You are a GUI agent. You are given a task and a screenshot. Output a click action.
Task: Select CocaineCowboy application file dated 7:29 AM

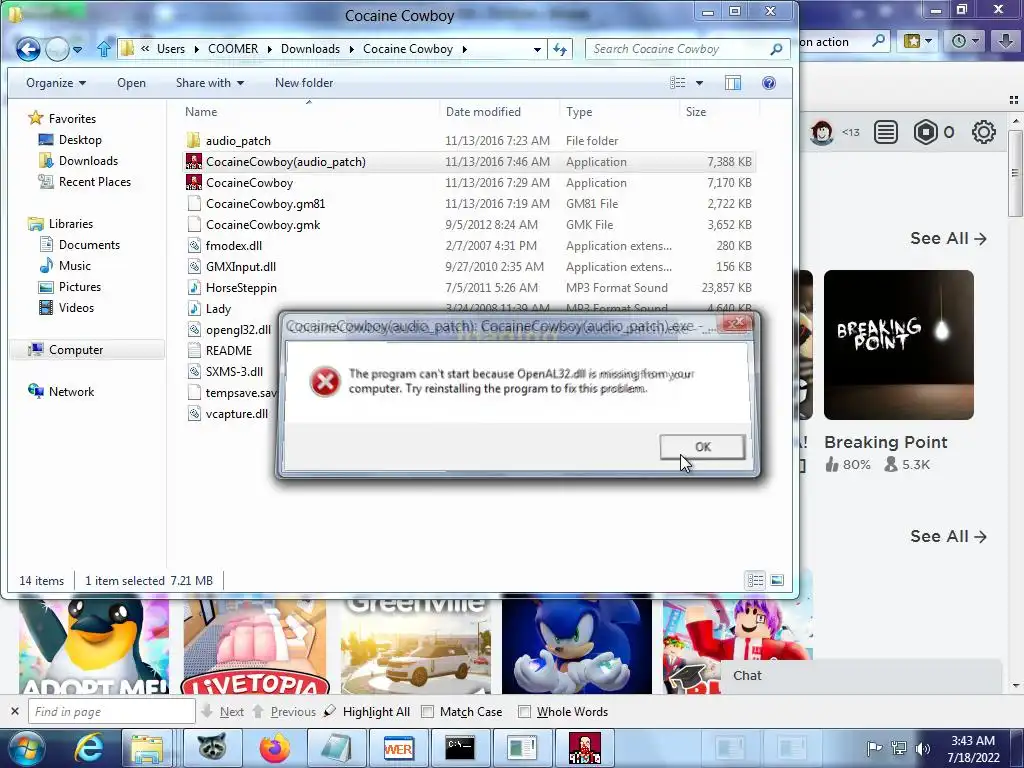(x=470, y=183)
